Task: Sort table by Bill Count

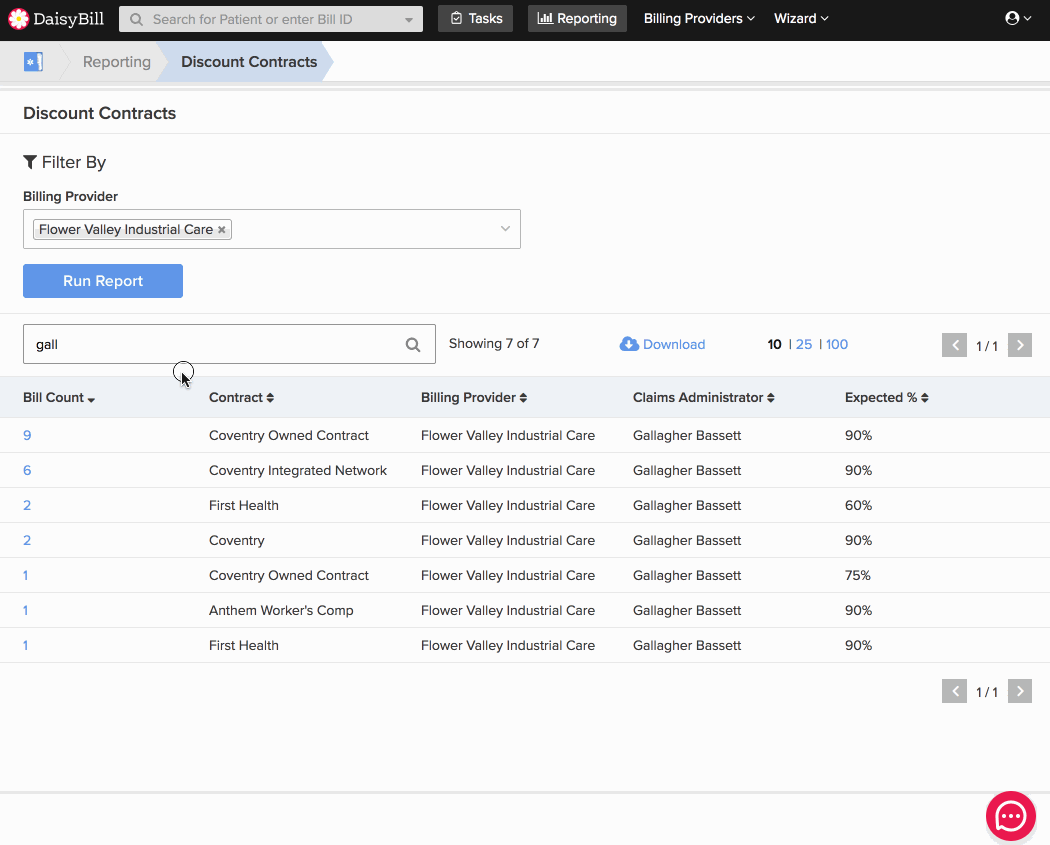Action: (59, 398)
